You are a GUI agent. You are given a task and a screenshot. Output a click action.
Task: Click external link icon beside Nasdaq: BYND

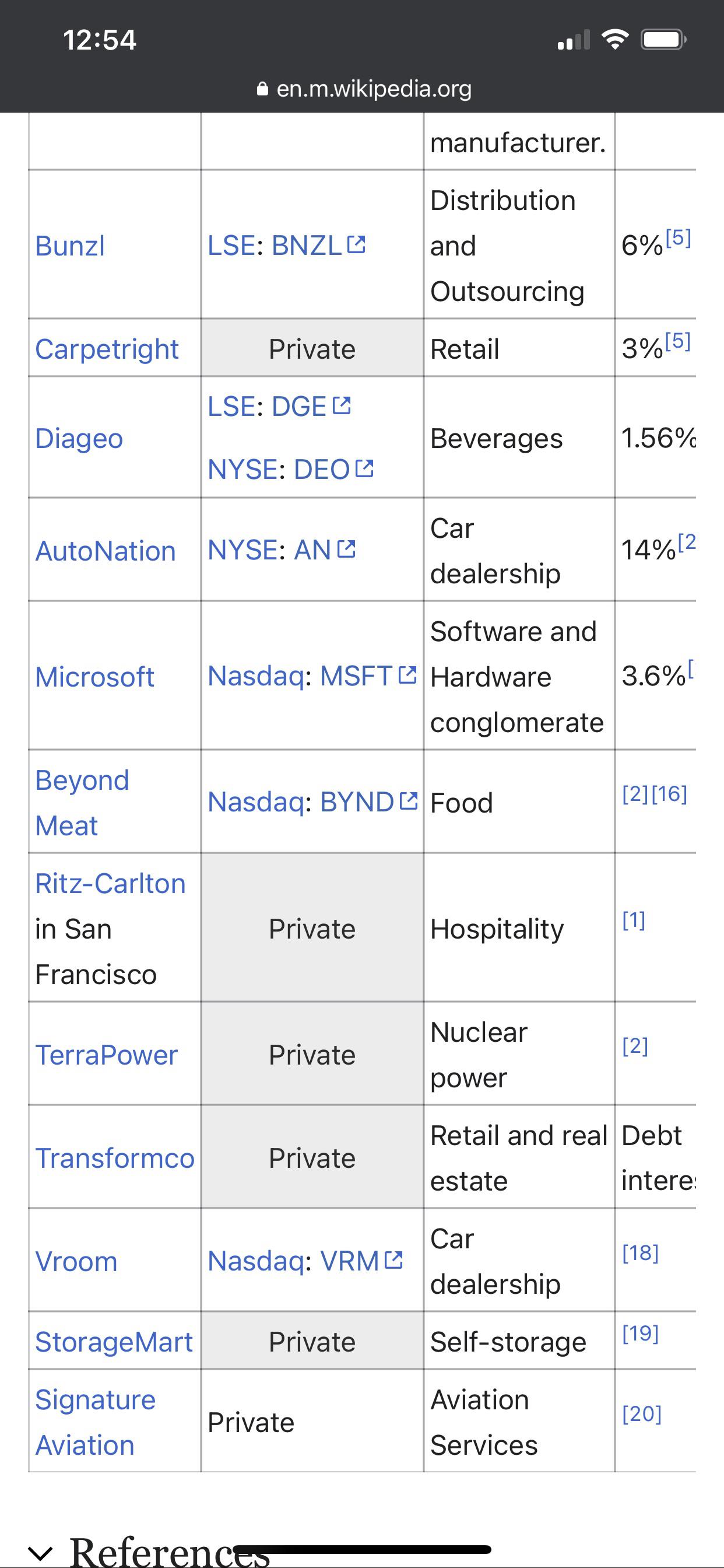[x=408, y=801]
